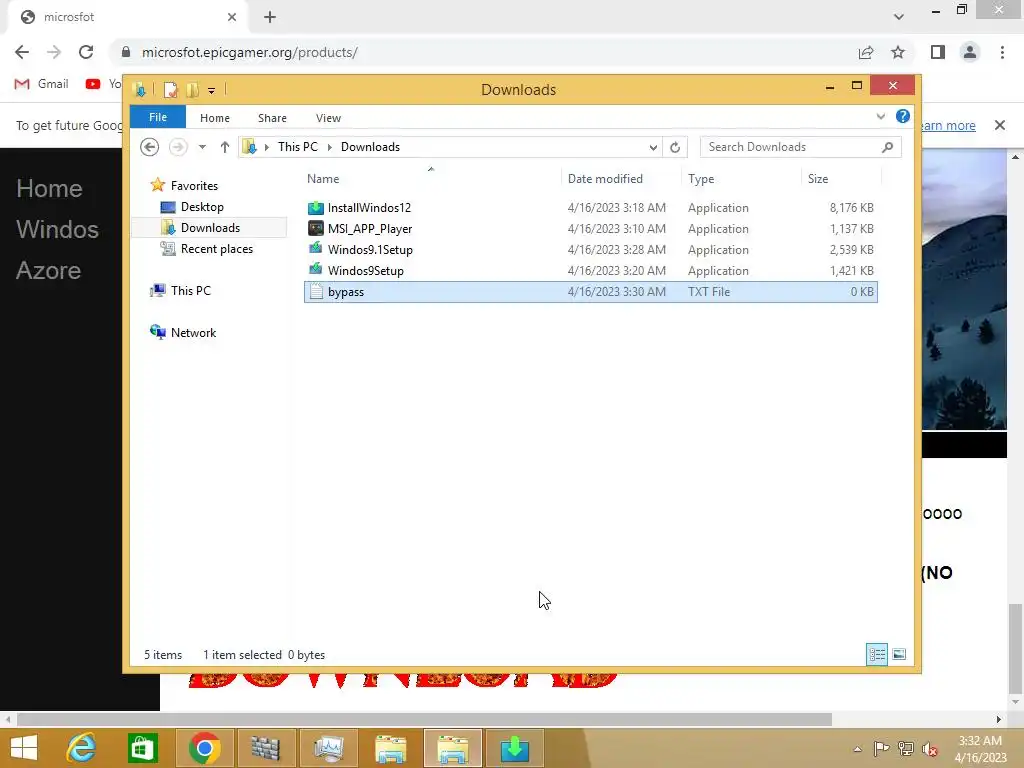Open Internet Explorer from the taskbar

tap(82, 748)
